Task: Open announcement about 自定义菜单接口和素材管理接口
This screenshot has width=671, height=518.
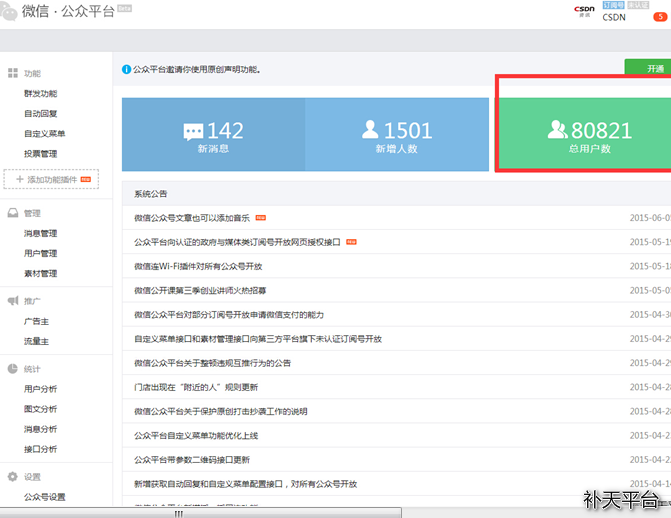Action: coord(258,339)
